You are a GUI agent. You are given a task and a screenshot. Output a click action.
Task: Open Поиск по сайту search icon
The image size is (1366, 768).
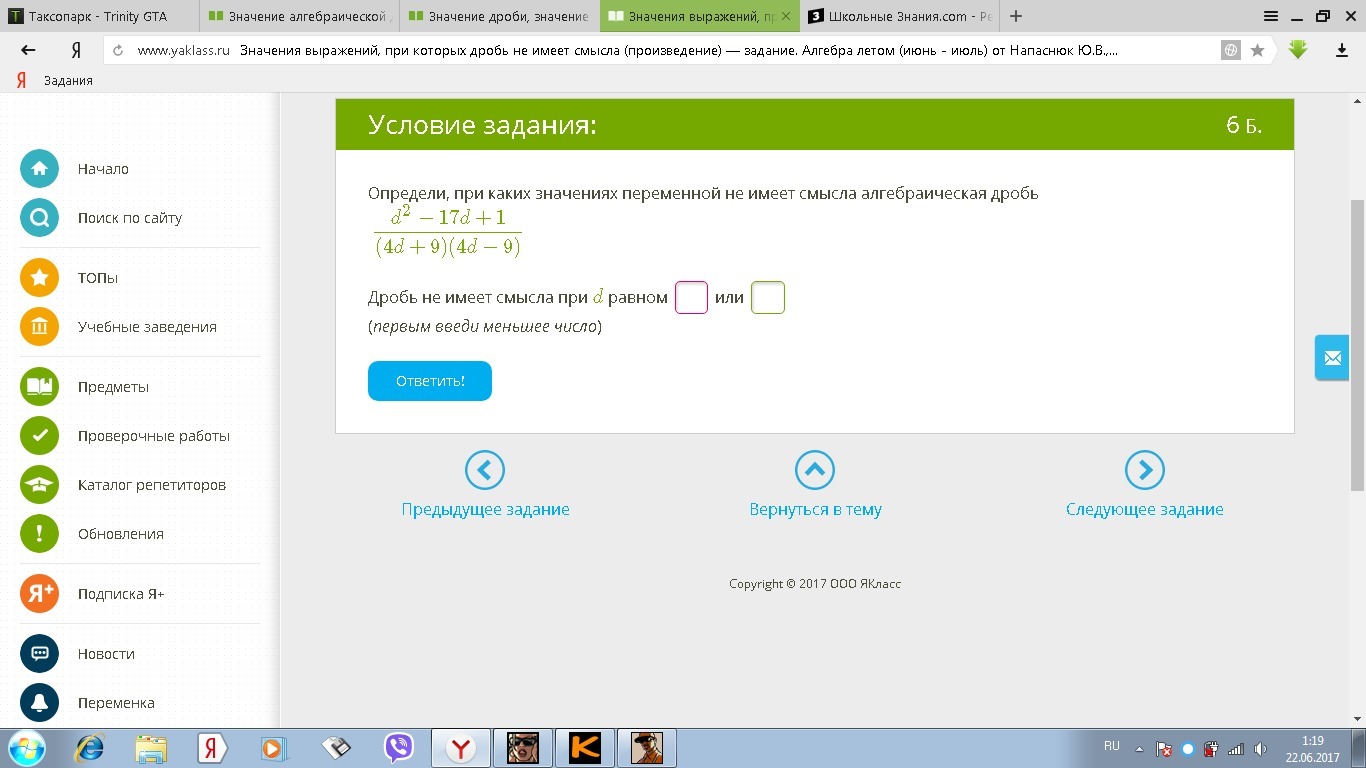point(40,218)
